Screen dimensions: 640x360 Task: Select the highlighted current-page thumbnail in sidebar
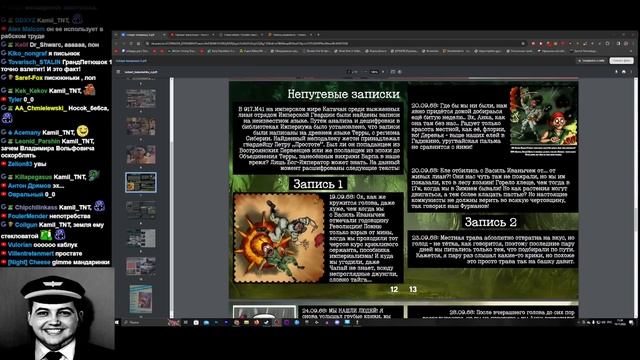[141, 182]
